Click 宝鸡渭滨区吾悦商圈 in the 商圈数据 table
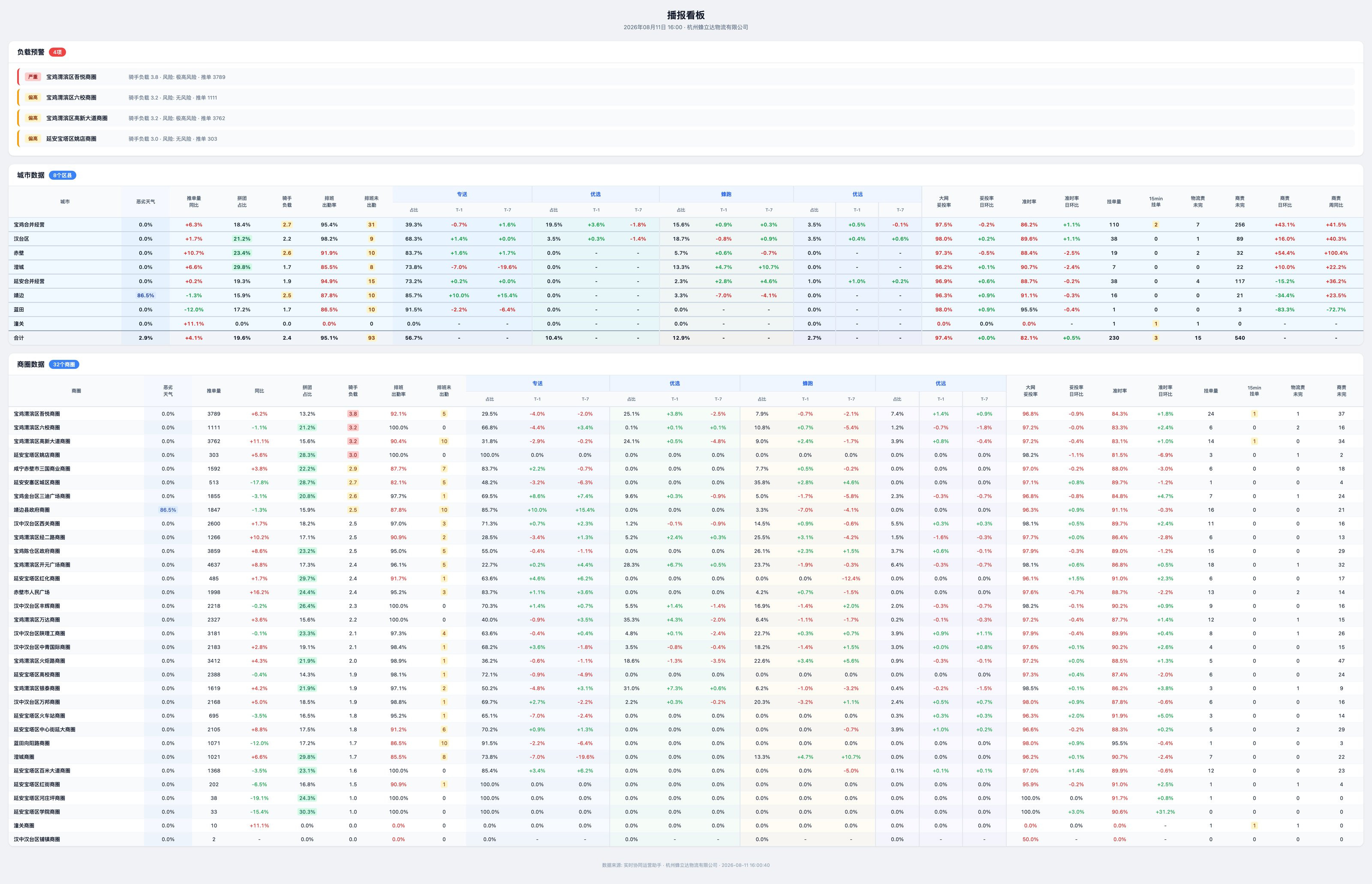Viewport: 1372px width, 884px height. click(x=37, y=414)
